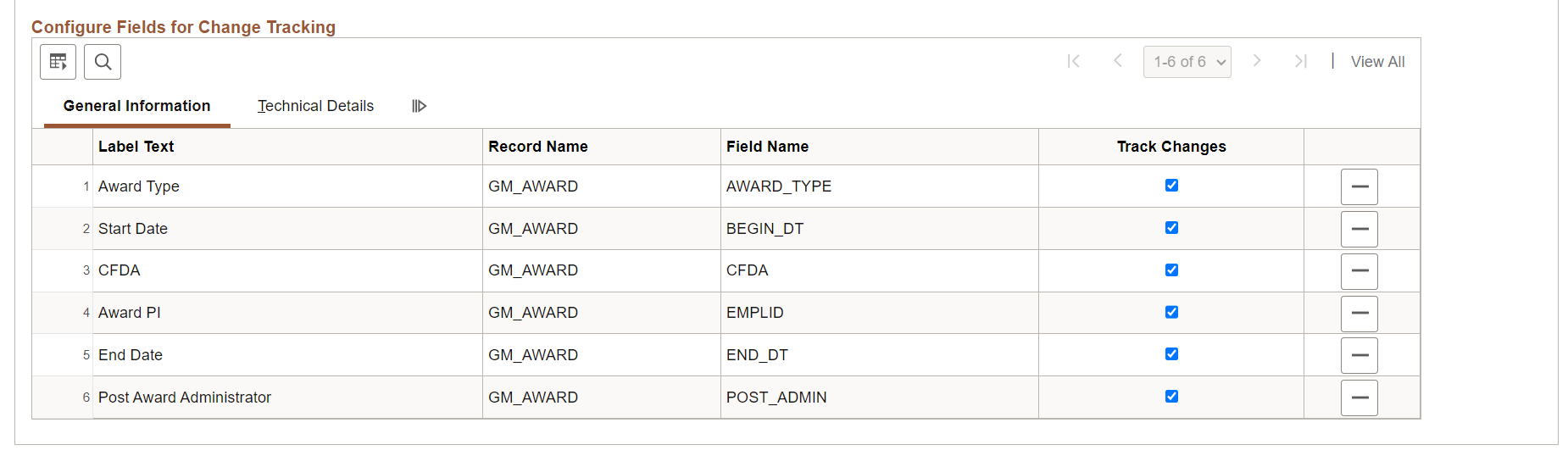
Task: Open the 1-6 of 6 rows dropdown
Action: pos(1187,62)
